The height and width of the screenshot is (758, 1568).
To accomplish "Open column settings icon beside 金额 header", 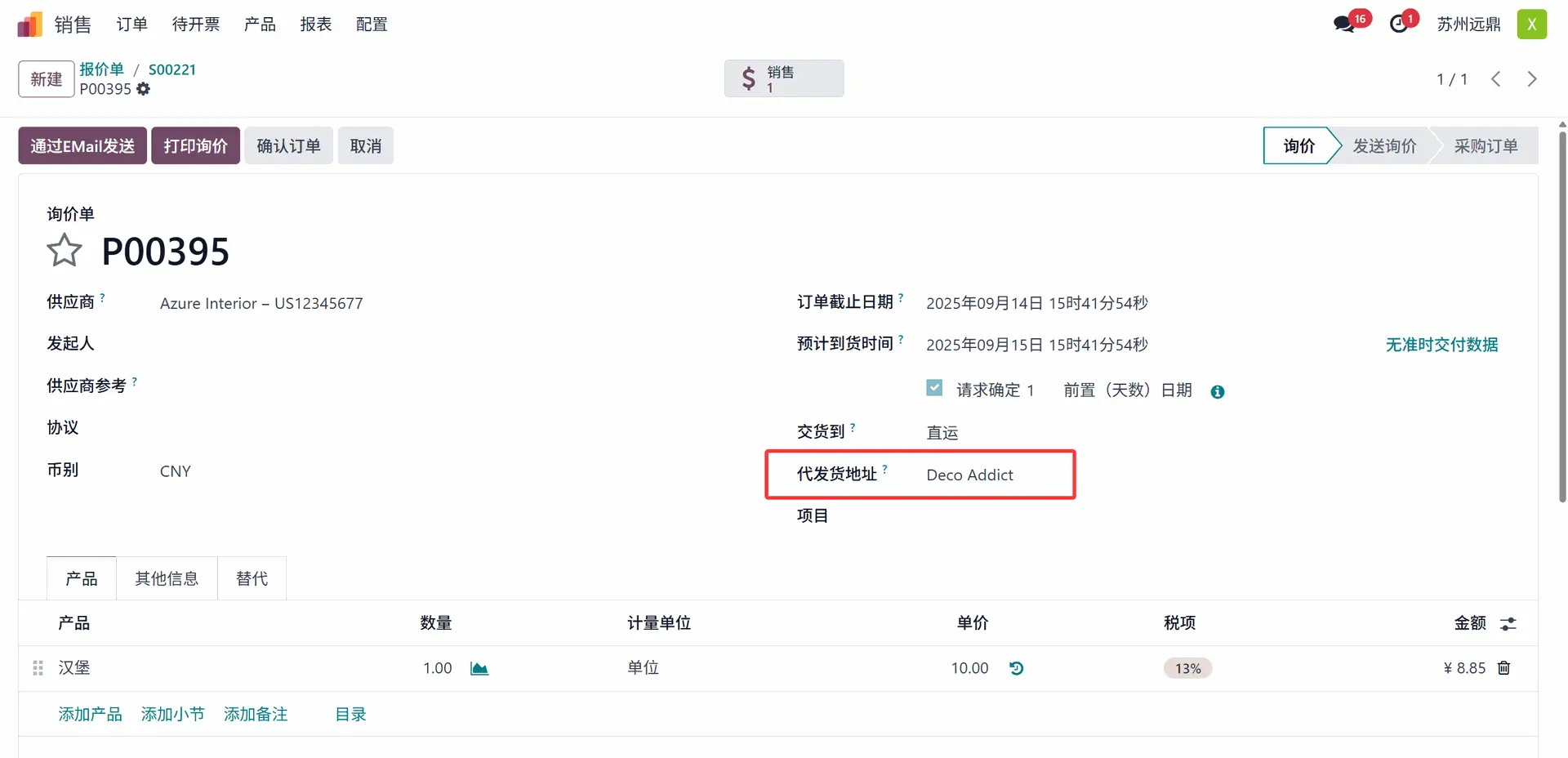I will (1508, 624).
